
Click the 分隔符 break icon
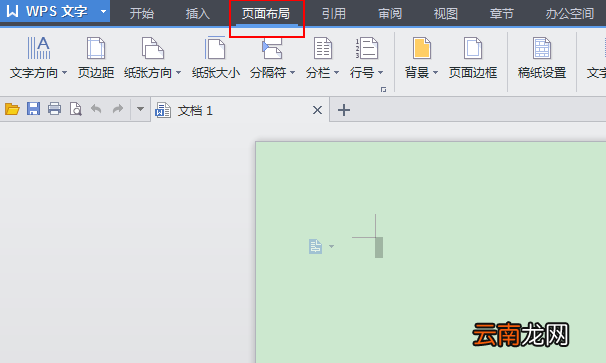point(272,48)
